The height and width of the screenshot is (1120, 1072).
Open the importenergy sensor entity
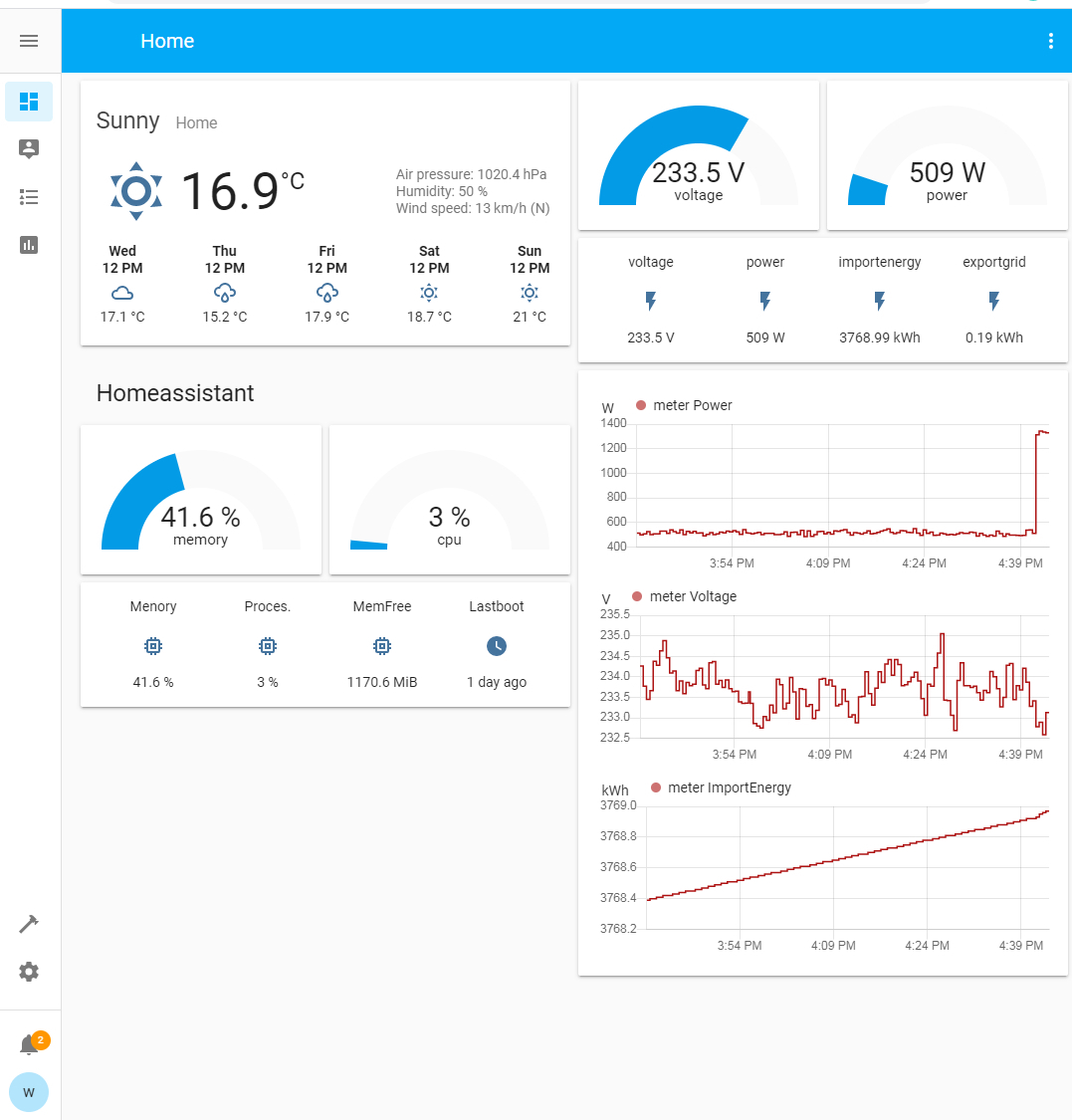[879, 300]
